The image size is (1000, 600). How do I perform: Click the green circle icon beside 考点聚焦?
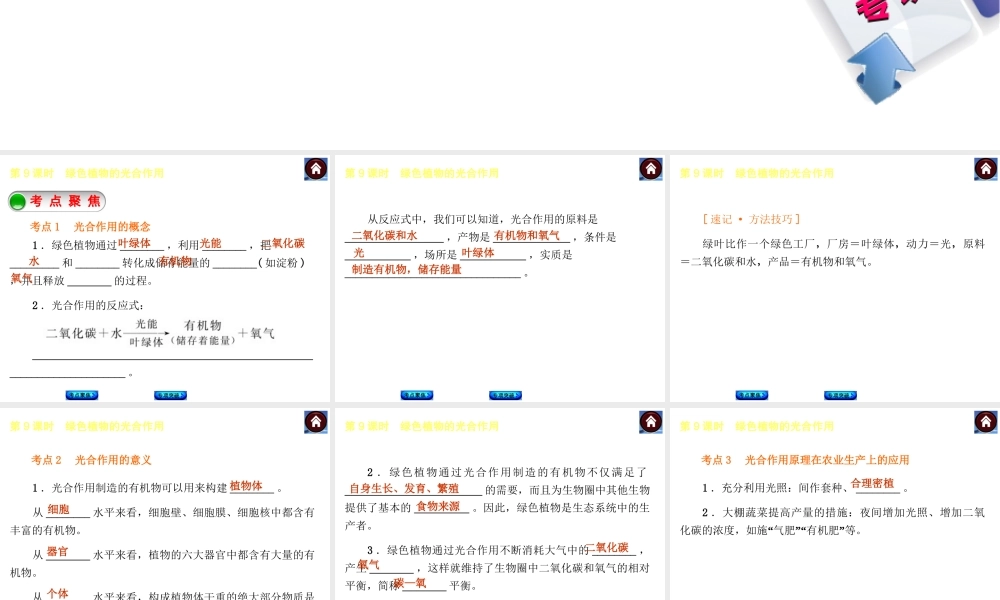18,201
